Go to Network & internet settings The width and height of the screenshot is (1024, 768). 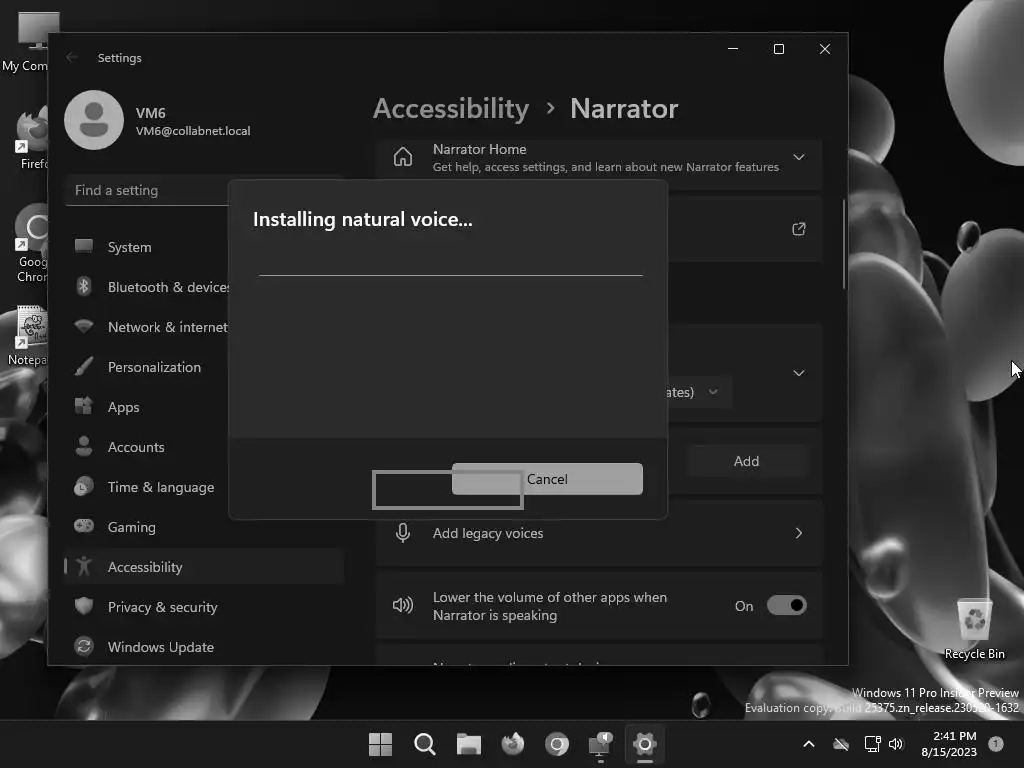click(204, 327)
